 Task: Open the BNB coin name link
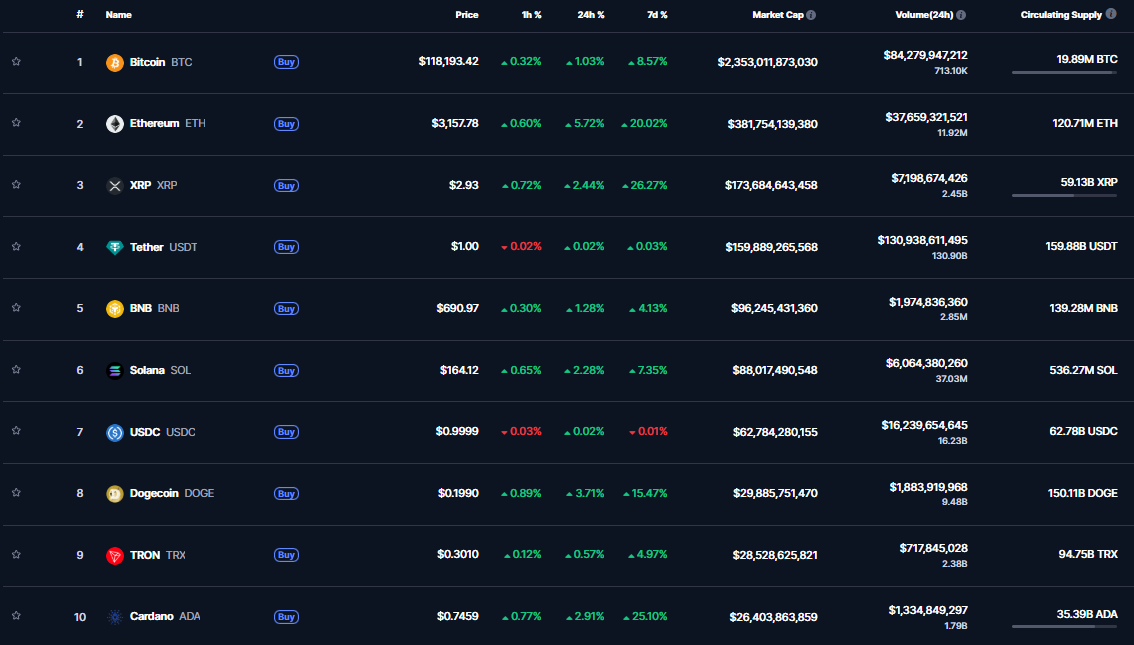point(140,308)
